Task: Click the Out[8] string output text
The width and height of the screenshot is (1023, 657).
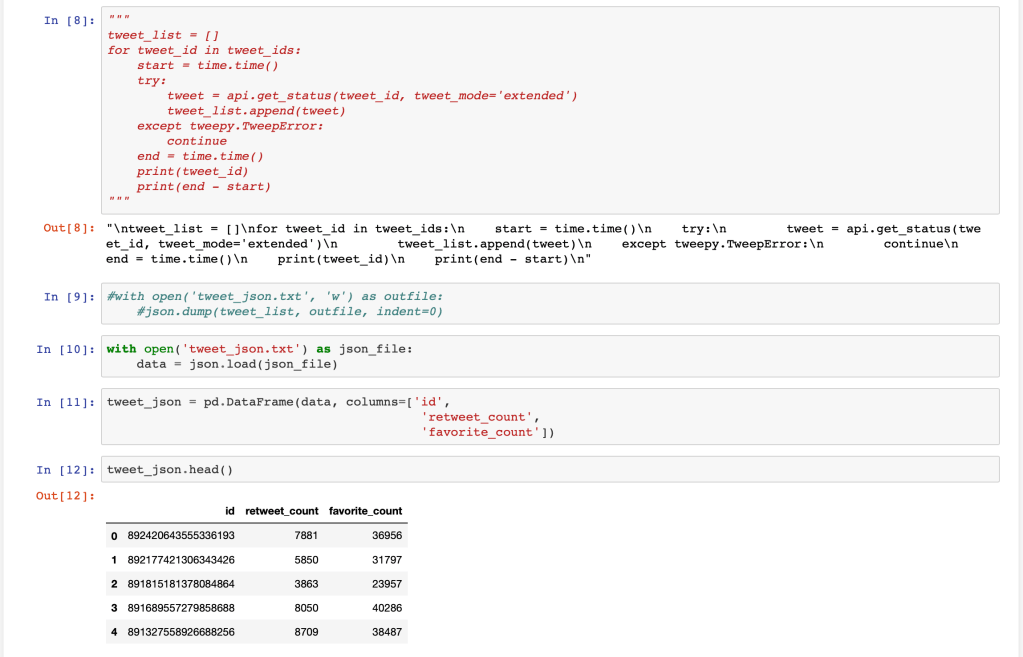Action: (540, 244)
